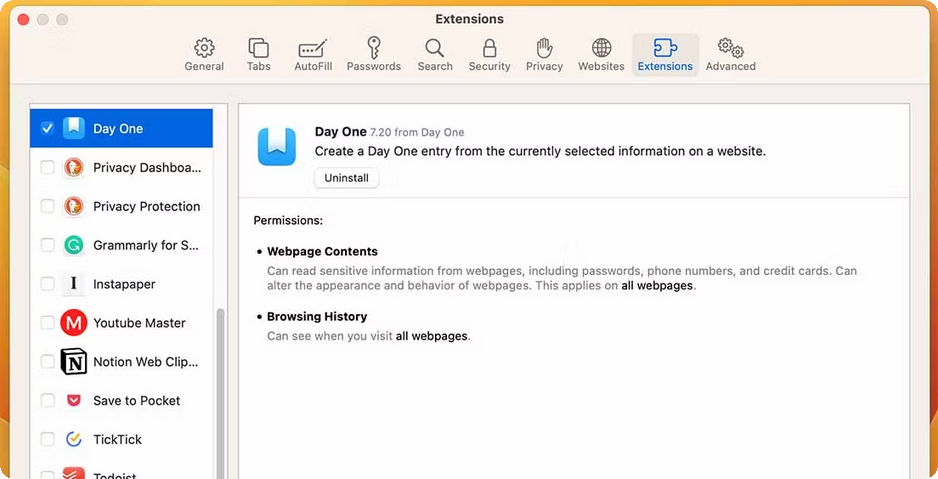Select the TickTick row label
Screen dimensions: 938x479
point(117,440)
